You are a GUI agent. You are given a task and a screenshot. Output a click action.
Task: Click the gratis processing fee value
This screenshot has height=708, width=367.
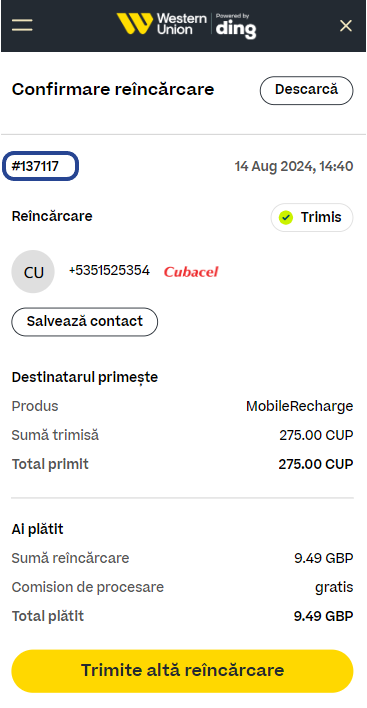[x=334, y=587]
